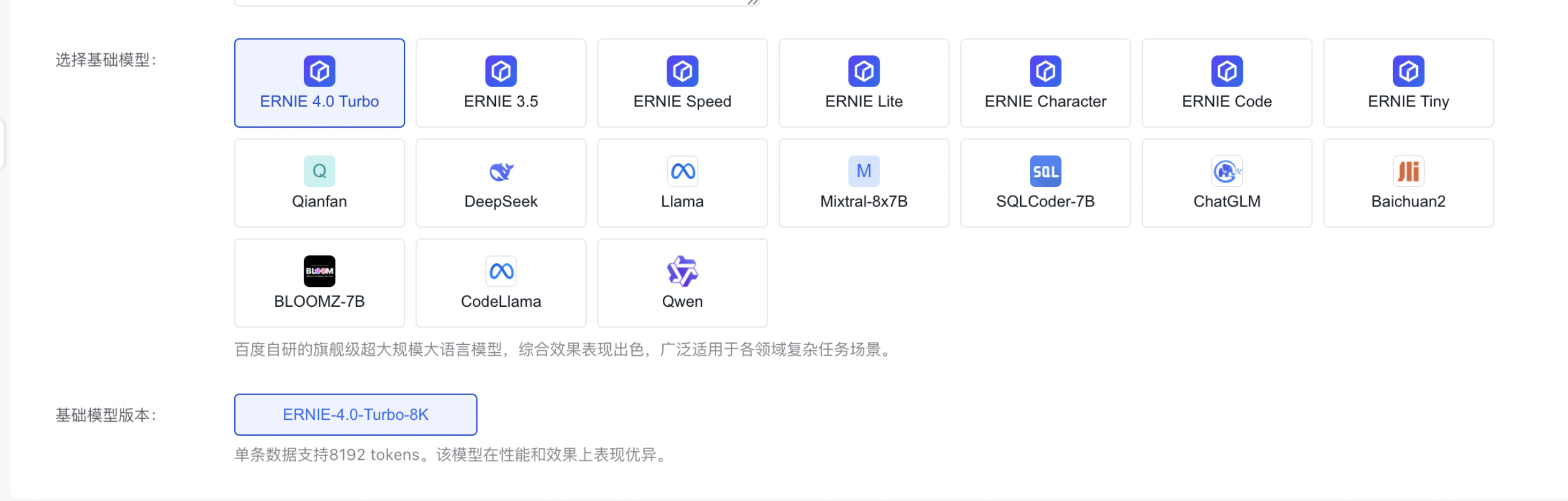Image resolution: width=1568 pixels, height=501 pixels.
Task: Choose the Qianfan model label
Action: 320,201
